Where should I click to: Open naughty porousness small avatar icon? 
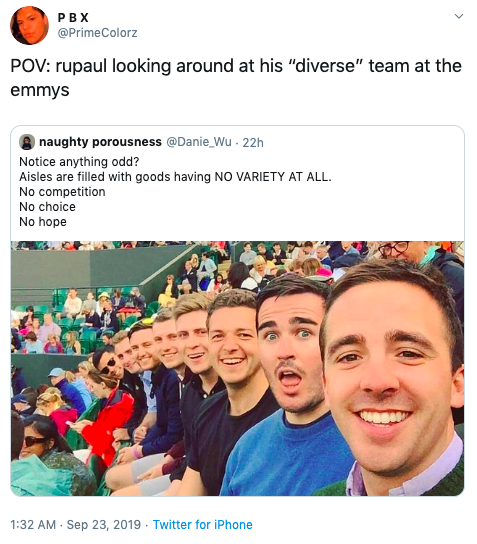pos(27,142)
